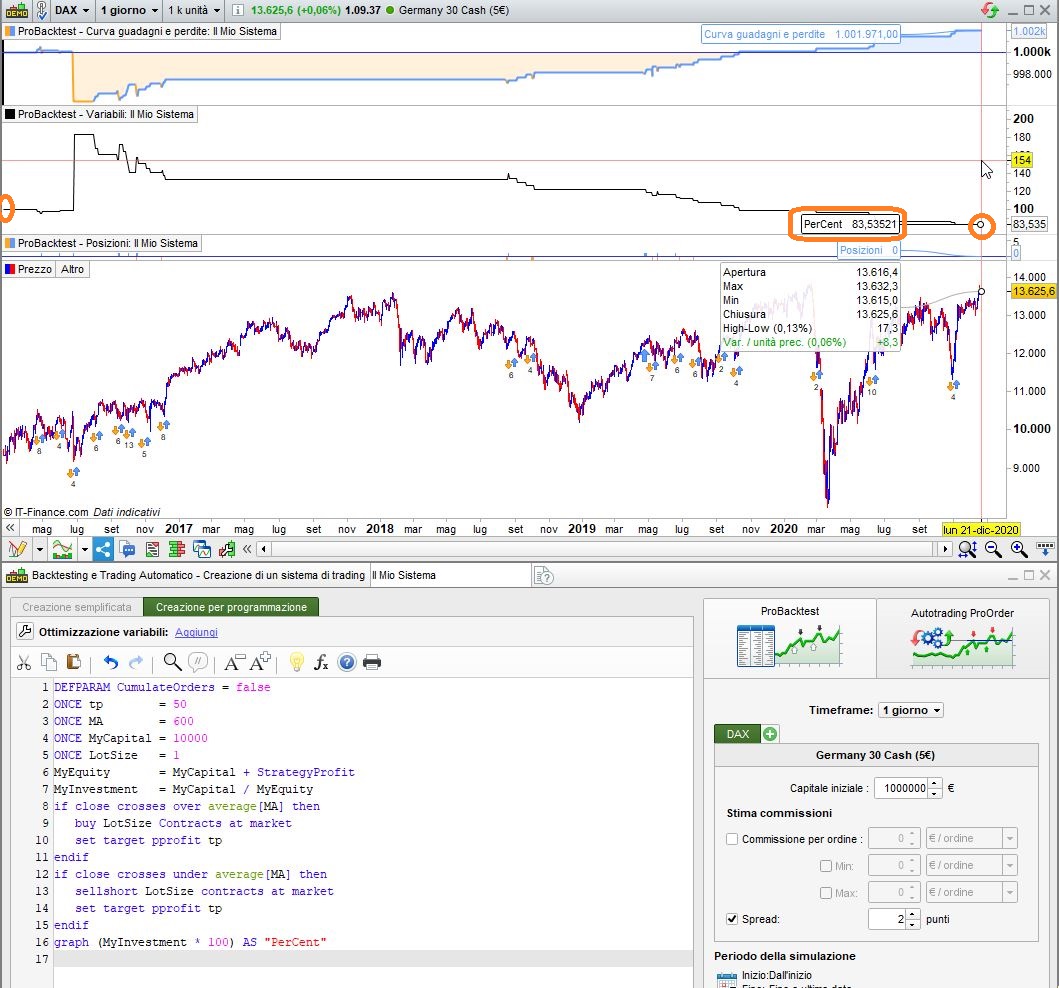Click the Aggiungi link
The height and width of the screenshot is (988, 1059).
pos(196,632)
